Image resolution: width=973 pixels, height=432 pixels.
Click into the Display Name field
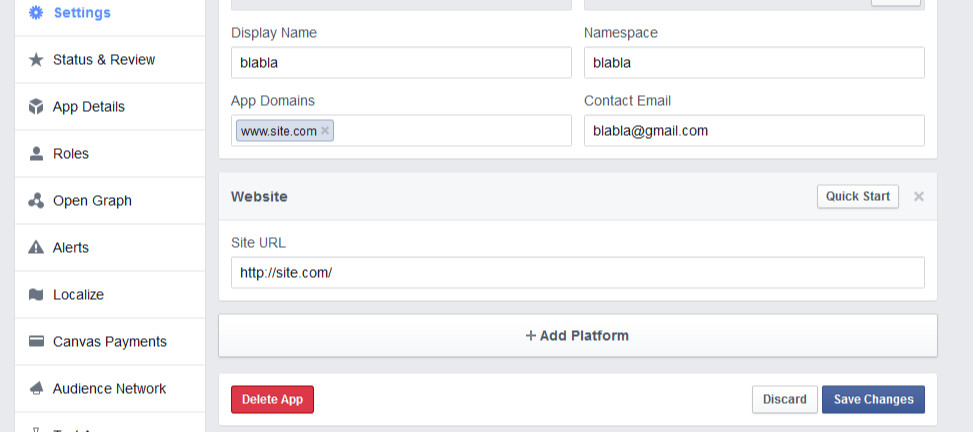click(x=401, y=63)
